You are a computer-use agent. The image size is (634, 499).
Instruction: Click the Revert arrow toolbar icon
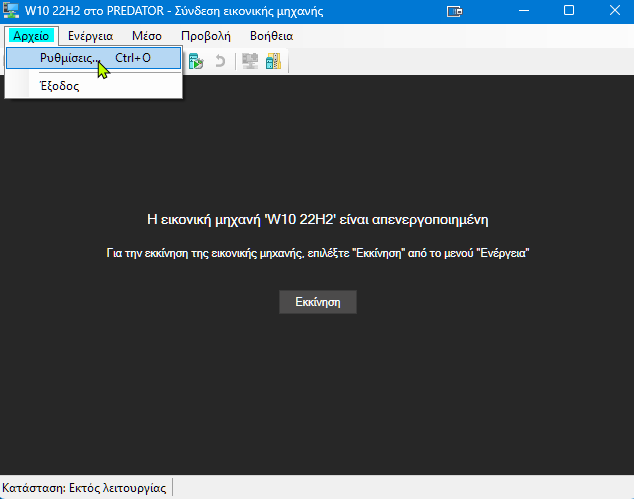[x=220, y=61]
